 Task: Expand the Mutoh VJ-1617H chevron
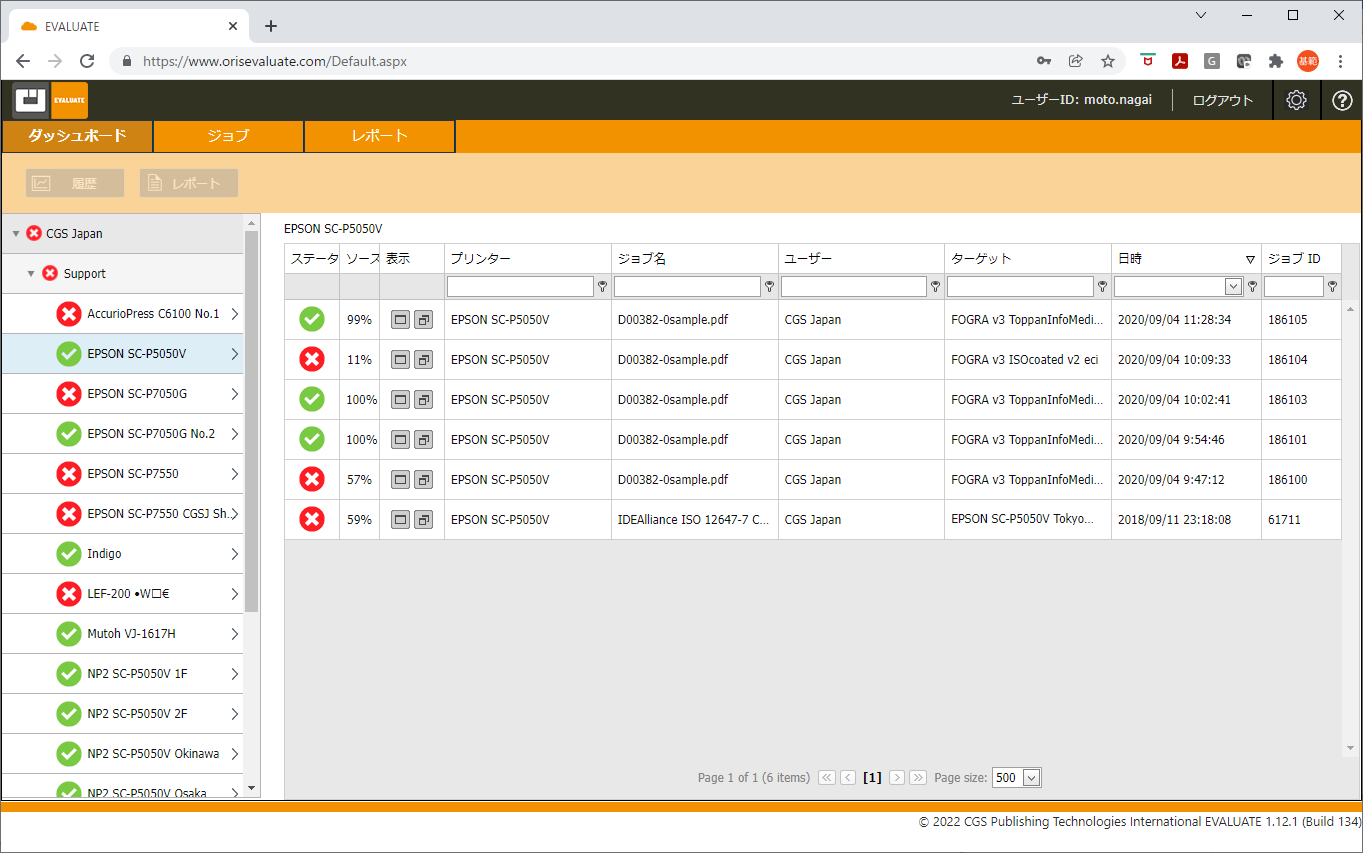234,634
